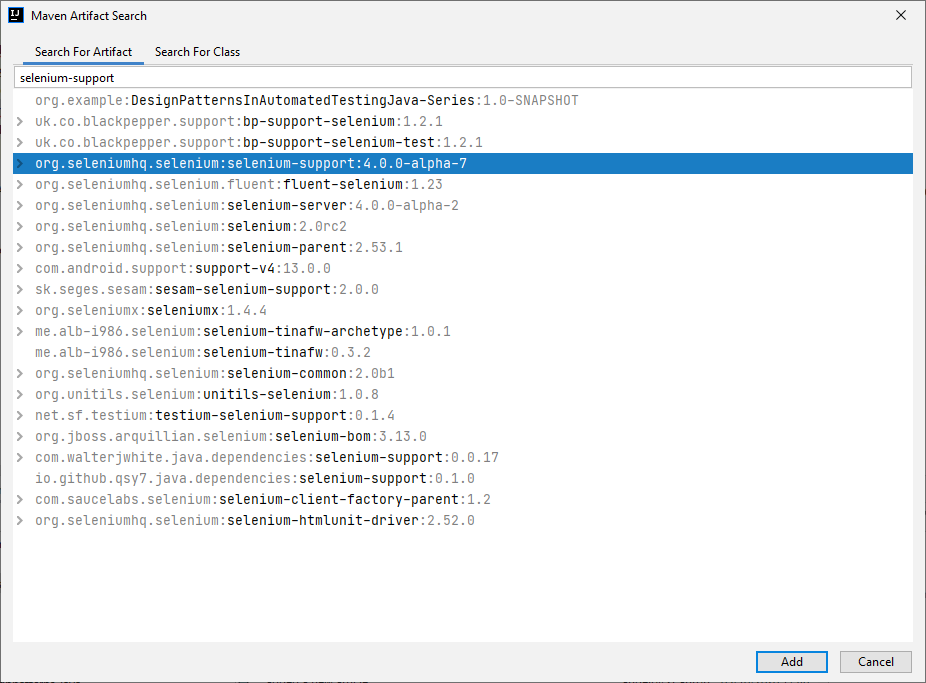Expand testium-selenium-support:0.1.4 node
Screen dimensions: 926x683
[x=20, y=416]
